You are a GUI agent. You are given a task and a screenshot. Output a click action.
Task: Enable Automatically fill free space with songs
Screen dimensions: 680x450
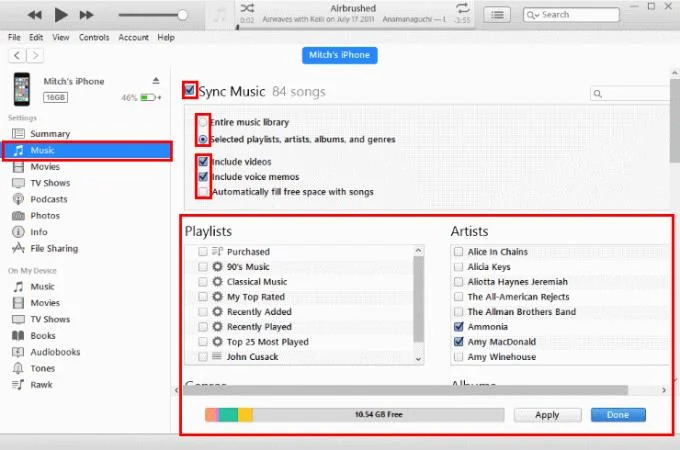[203, 191]
